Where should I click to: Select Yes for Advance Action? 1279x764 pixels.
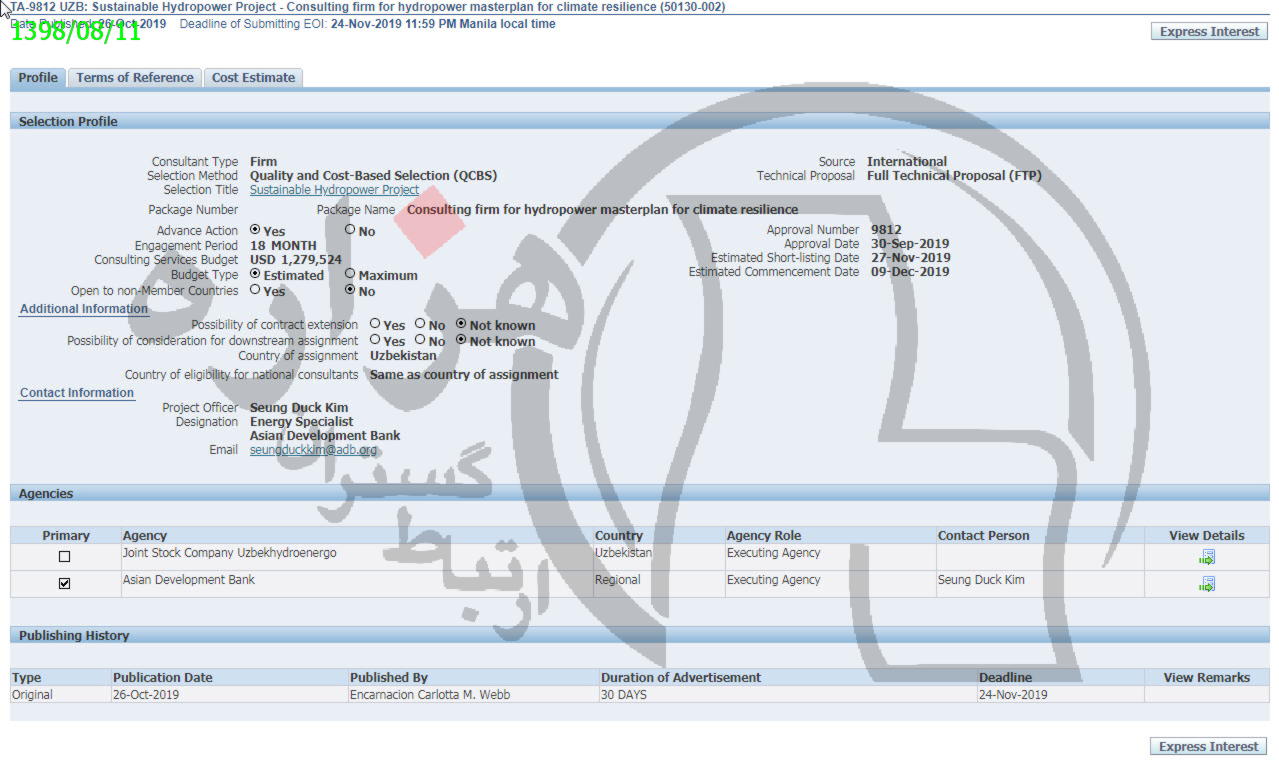(255, 230)
